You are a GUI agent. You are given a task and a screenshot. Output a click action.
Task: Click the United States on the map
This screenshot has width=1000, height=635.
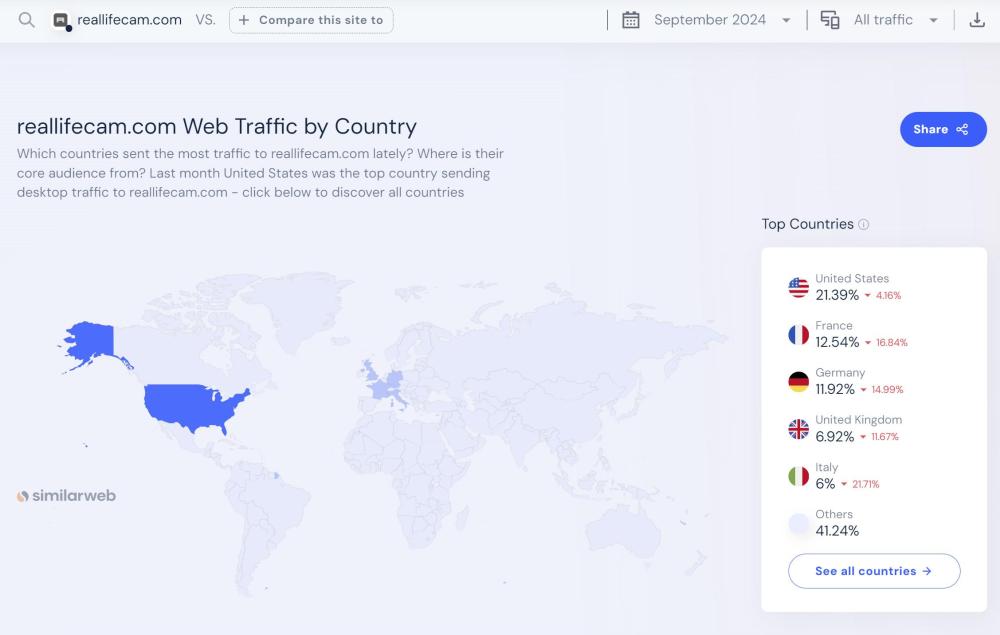click(195, 402)
